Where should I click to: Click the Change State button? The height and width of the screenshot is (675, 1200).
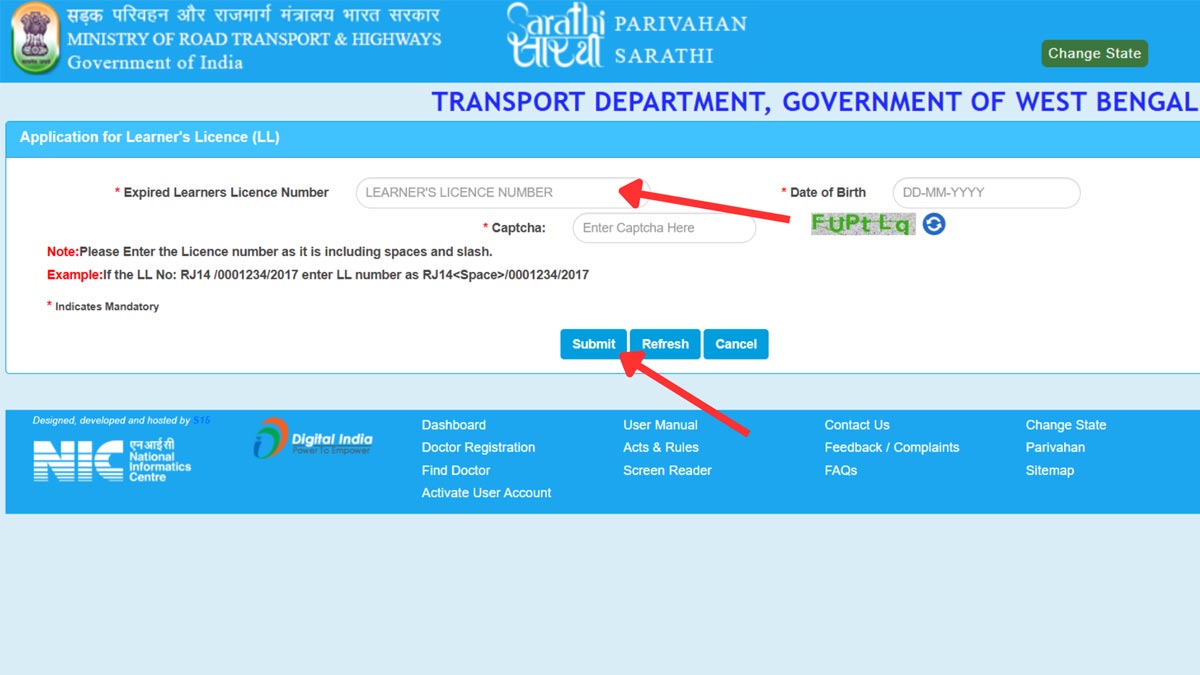[x=1094, y=53]
